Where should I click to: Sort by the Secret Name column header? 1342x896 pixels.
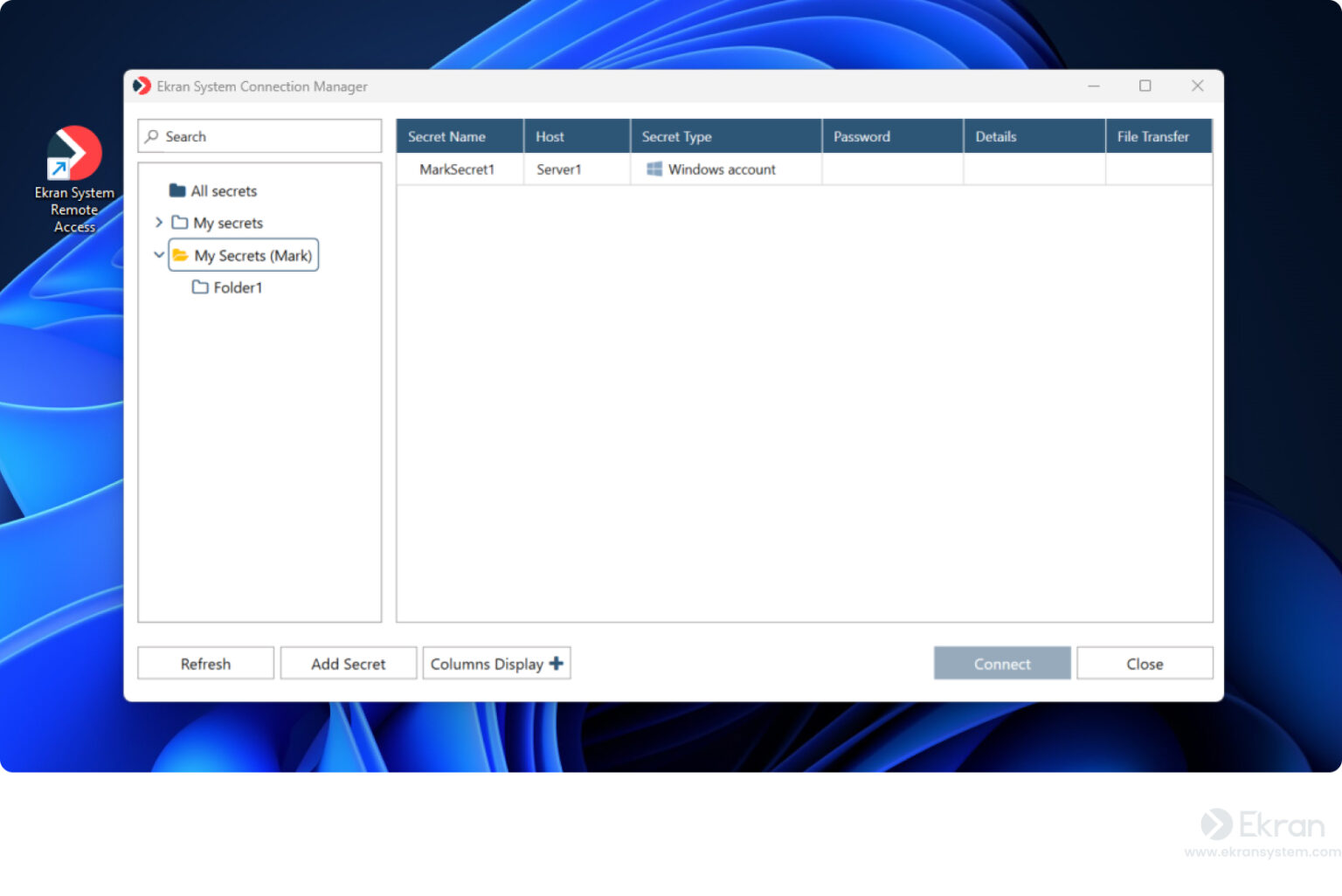(x=447, y=136)
